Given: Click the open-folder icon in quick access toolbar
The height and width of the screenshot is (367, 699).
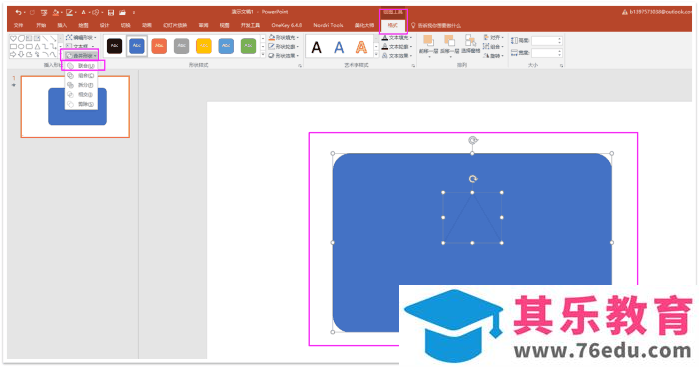Looking at the screenshot, I should click(x=122, y=12).
